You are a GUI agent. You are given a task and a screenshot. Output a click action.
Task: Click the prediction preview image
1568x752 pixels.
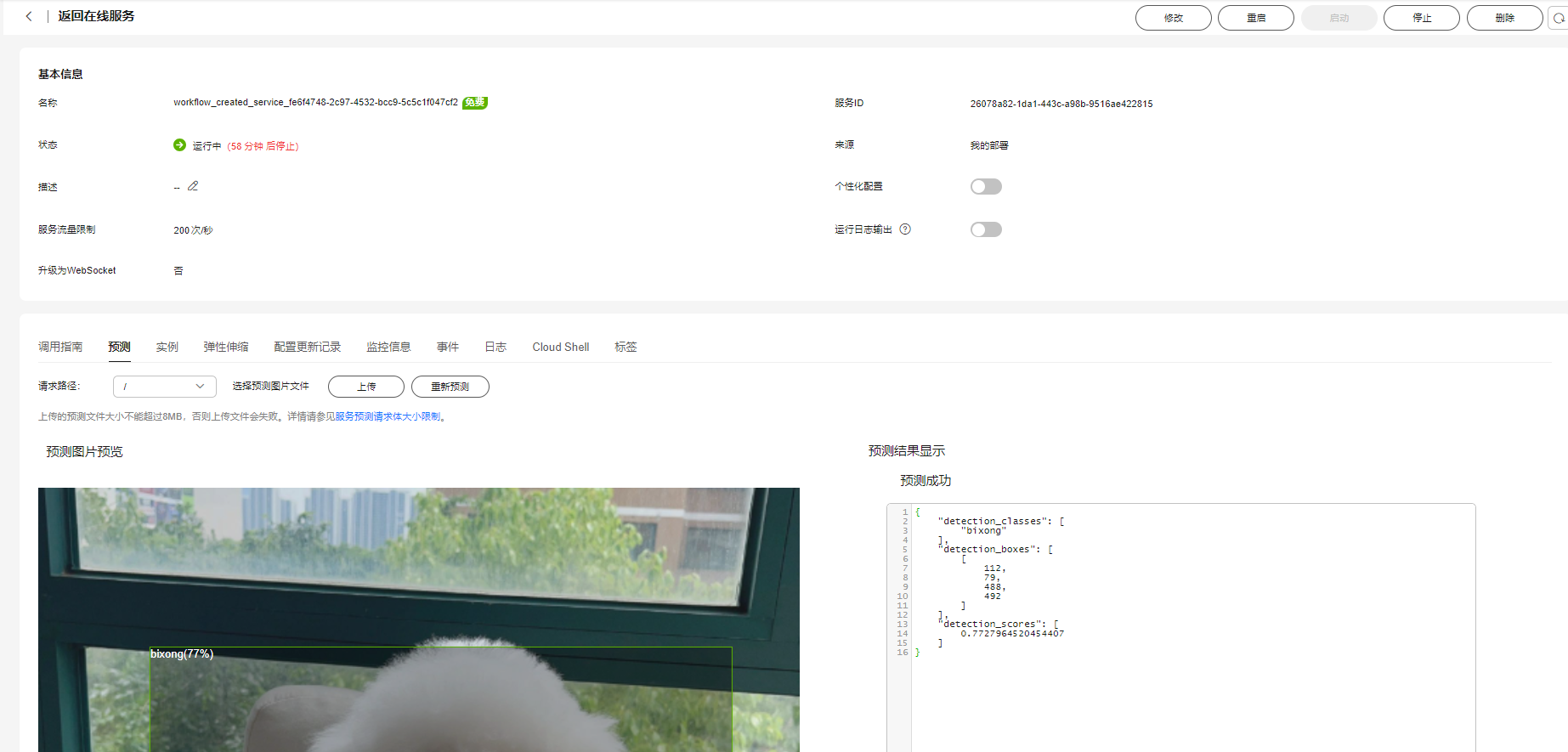(419, 619)
